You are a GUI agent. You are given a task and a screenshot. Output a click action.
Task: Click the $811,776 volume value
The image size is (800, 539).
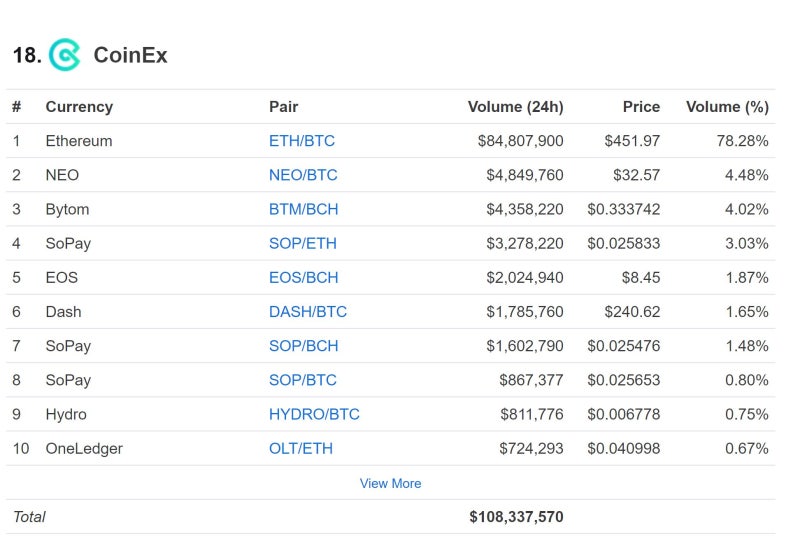tap(532, 414)
